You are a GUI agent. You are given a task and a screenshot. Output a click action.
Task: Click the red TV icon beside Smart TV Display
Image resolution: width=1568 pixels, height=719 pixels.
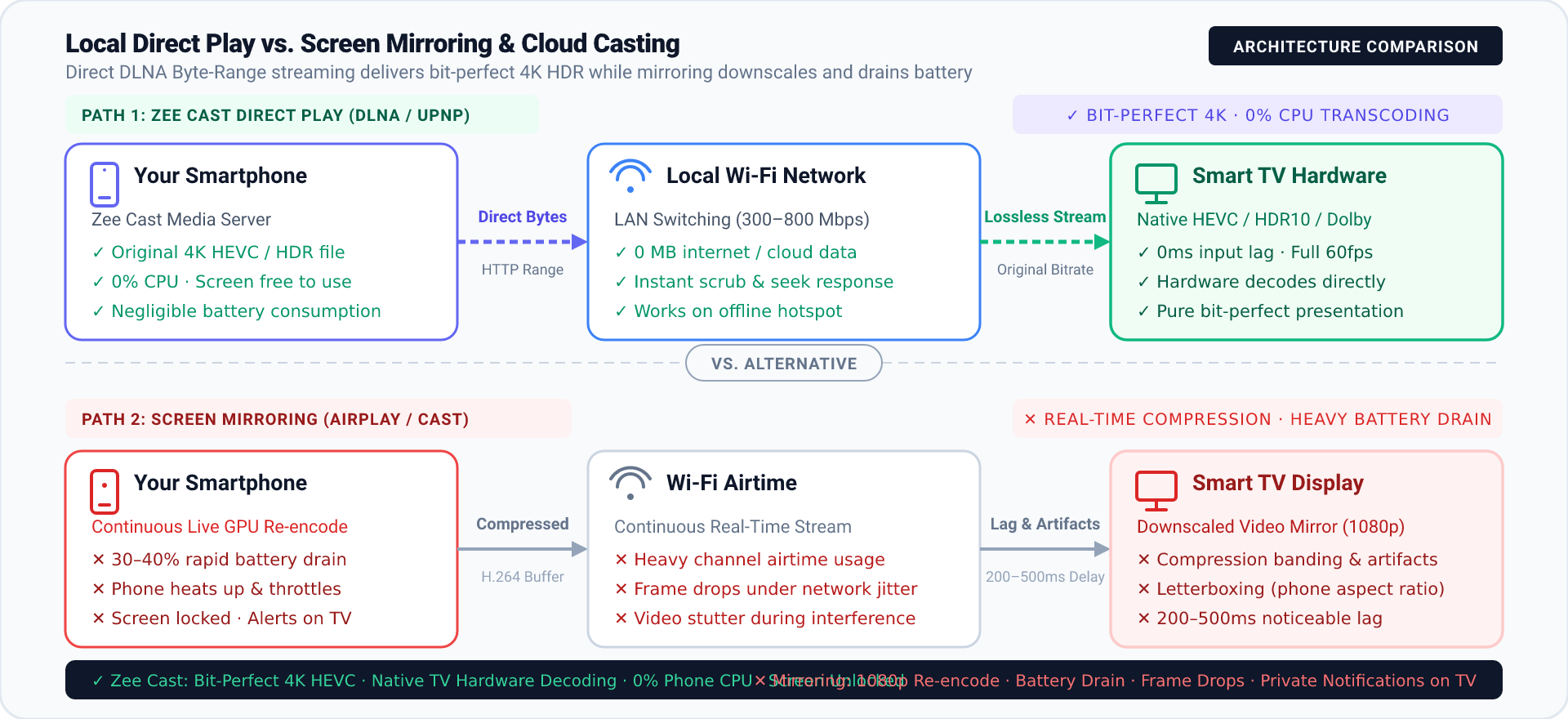pyautogui.click(x=1156, y=490)
